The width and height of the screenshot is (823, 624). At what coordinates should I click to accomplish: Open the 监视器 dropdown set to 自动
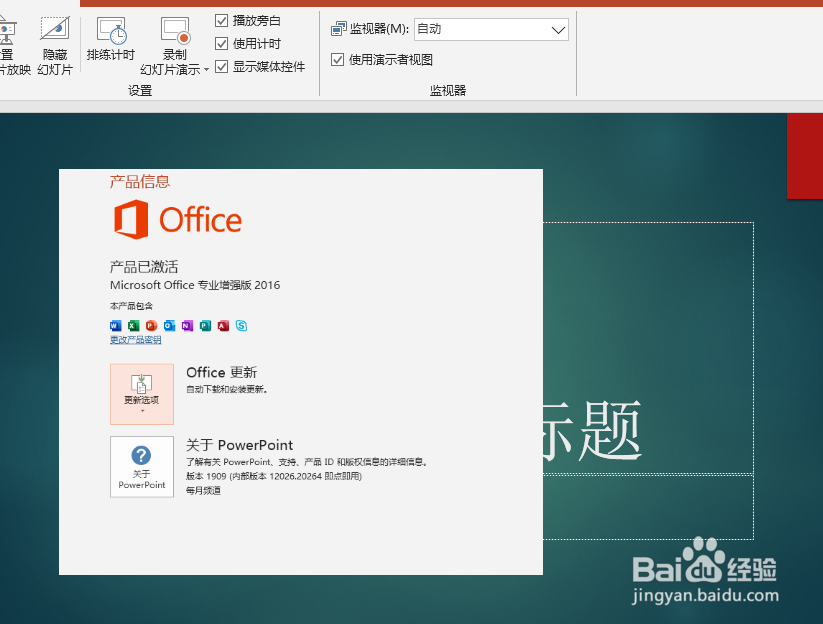tap(491, 29)
